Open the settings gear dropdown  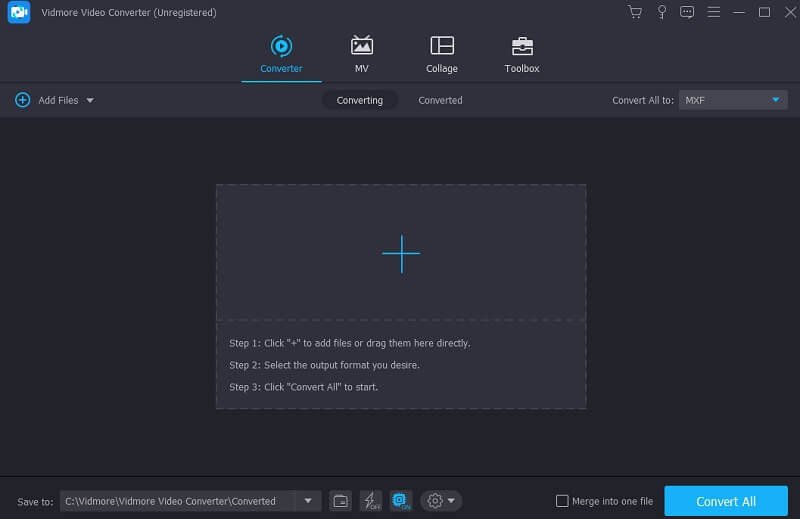pyautogui.click(x=440, y=501)
